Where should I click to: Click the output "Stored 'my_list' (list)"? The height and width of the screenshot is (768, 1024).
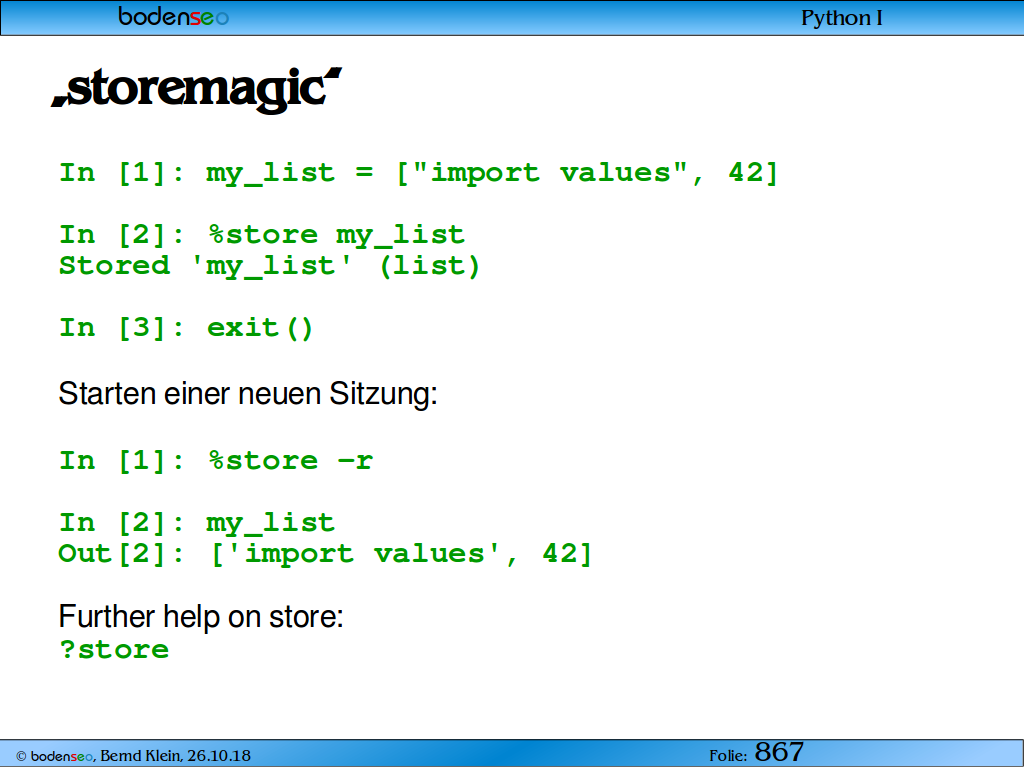(x=270, y=266)
